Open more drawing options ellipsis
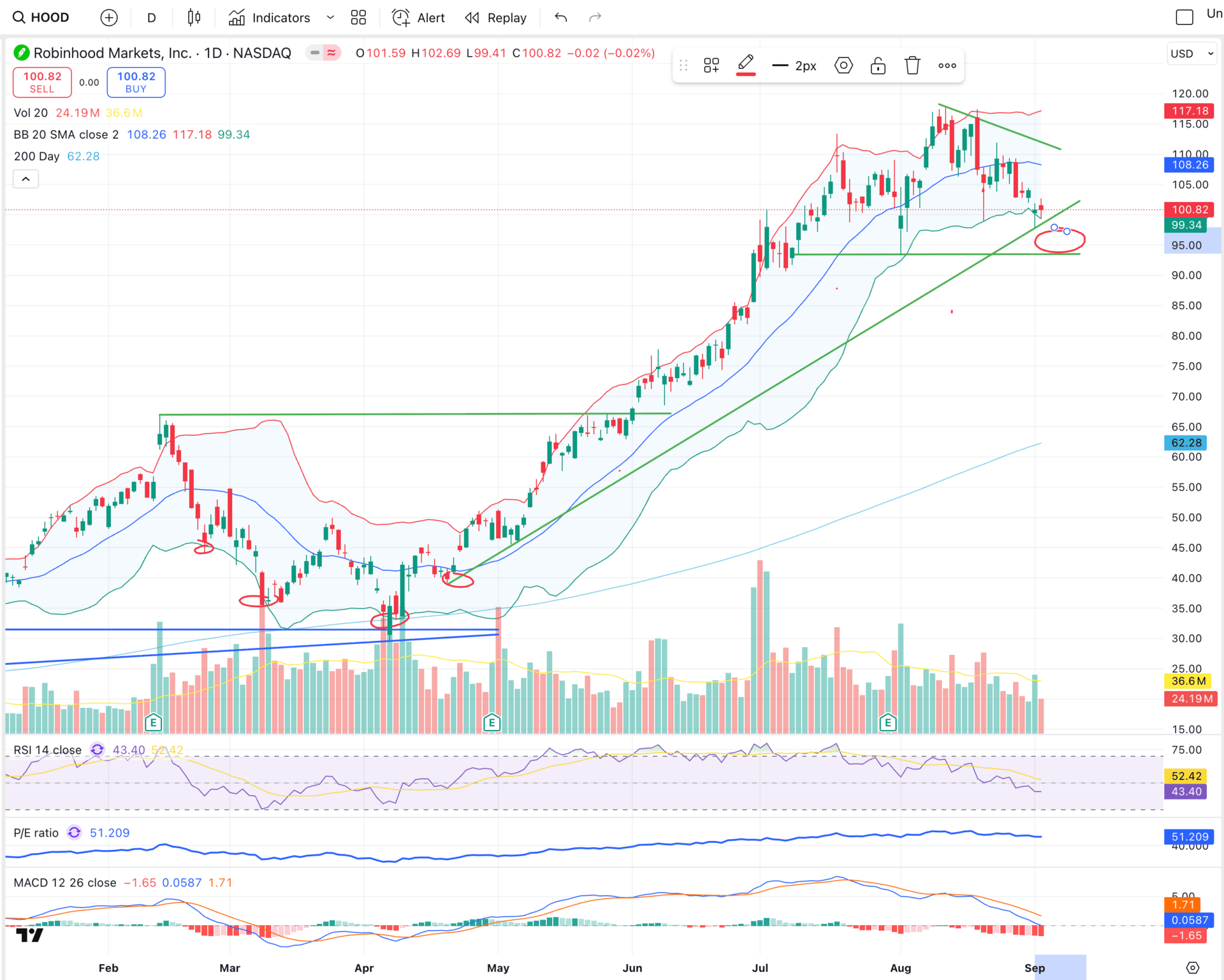Screen dimensions: 1224x980 pyautogui.click(x=947, y=65)
